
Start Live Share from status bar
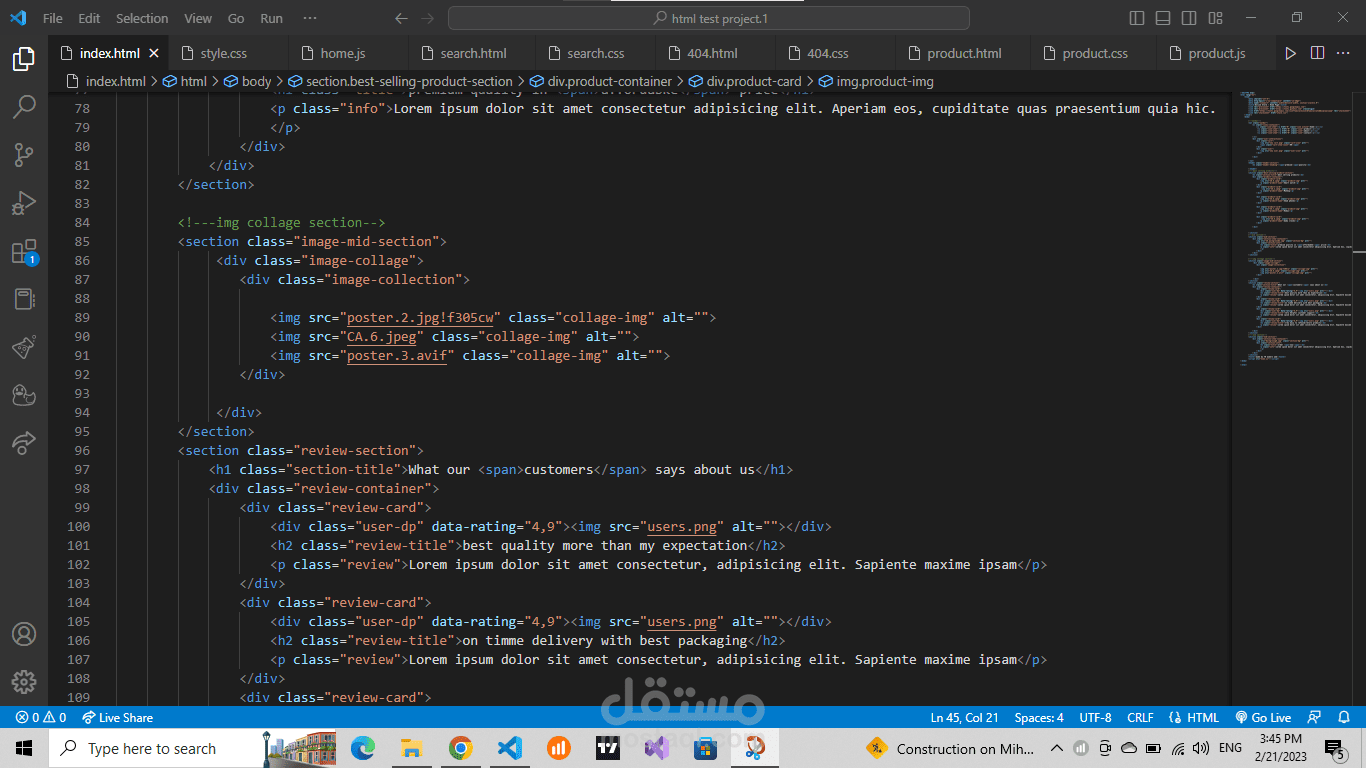pyautogui.click(x=117, y=717)
